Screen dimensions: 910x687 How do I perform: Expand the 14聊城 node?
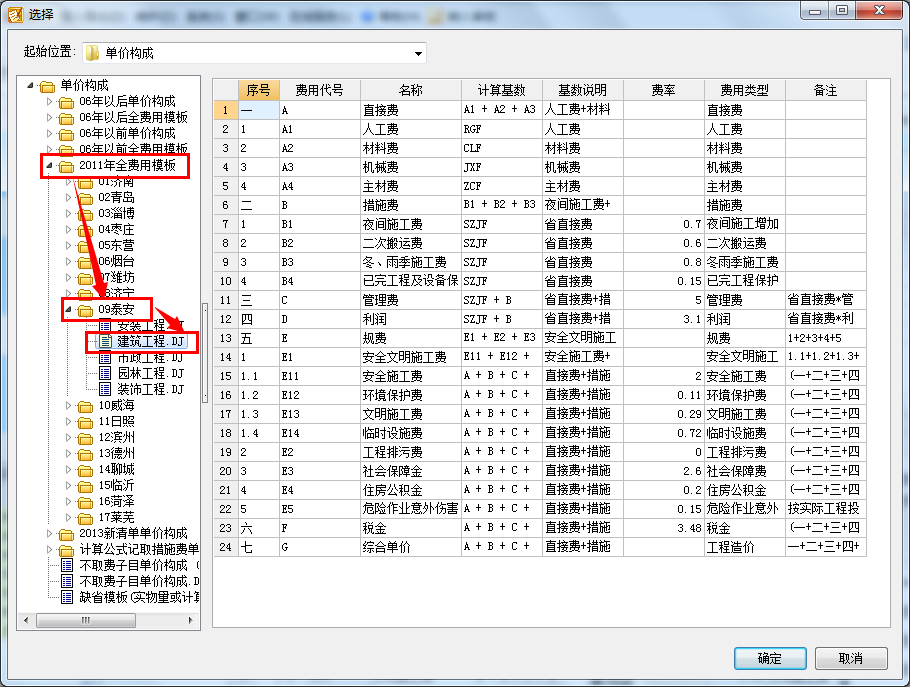68,469
